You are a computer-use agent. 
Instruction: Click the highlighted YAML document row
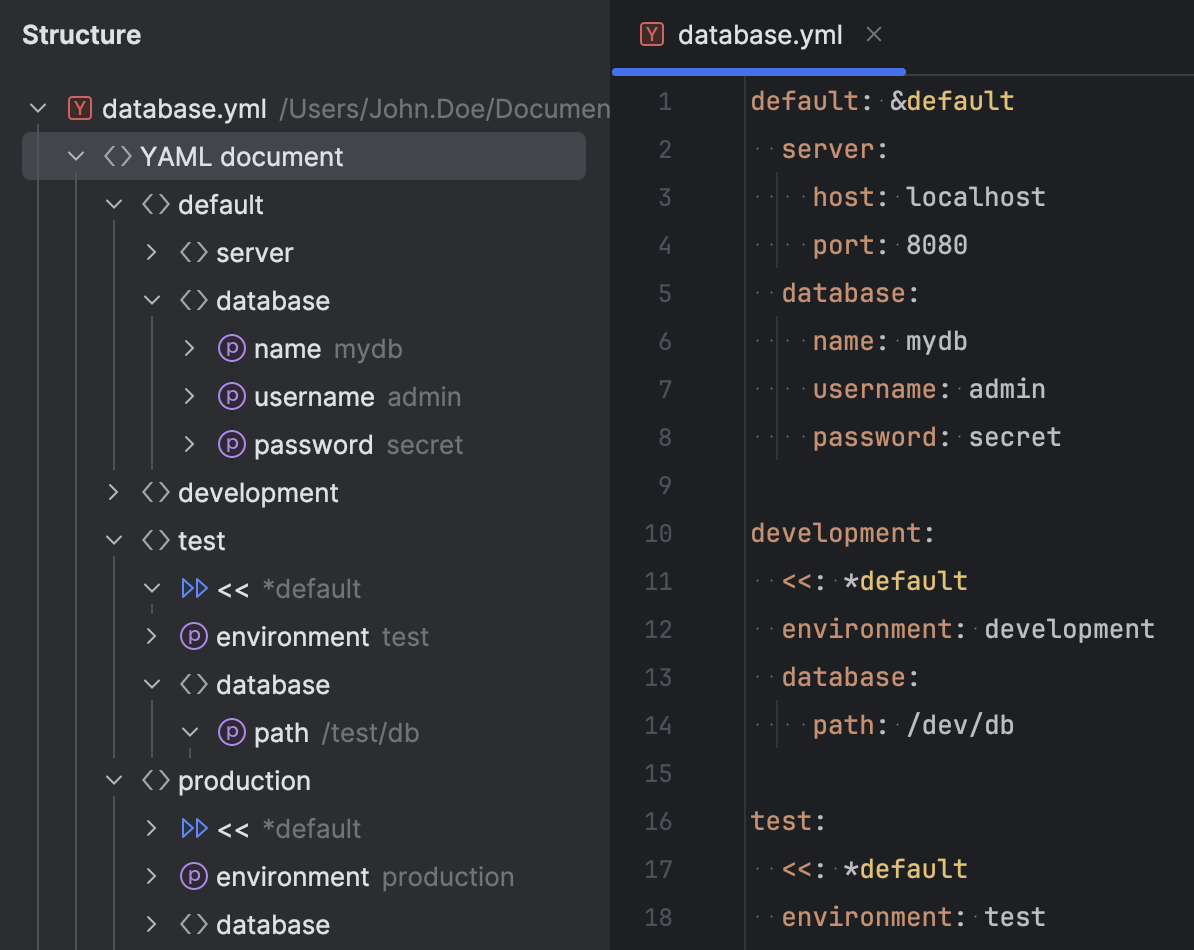coord(240,156)
